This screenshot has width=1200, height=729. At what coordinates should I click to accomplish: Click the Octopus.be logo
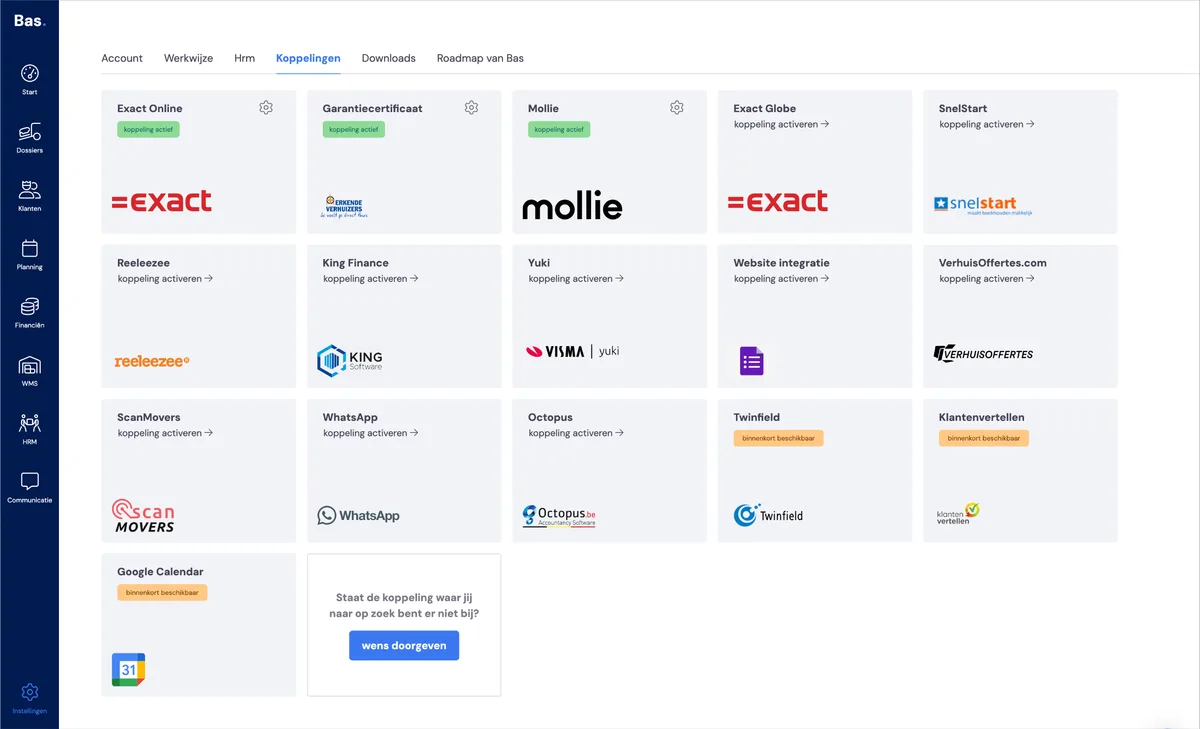tap(559, 516)
